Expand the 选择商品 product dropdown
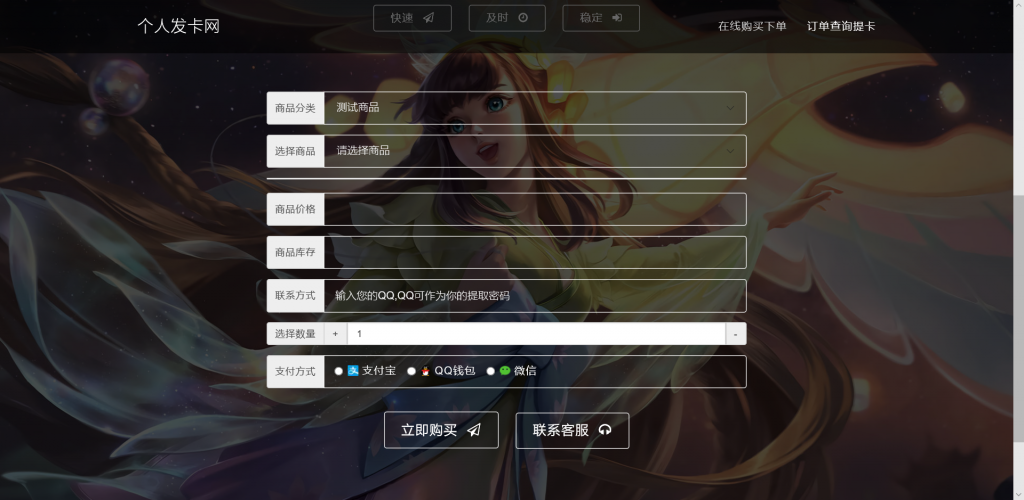 (x=534, y=151)
